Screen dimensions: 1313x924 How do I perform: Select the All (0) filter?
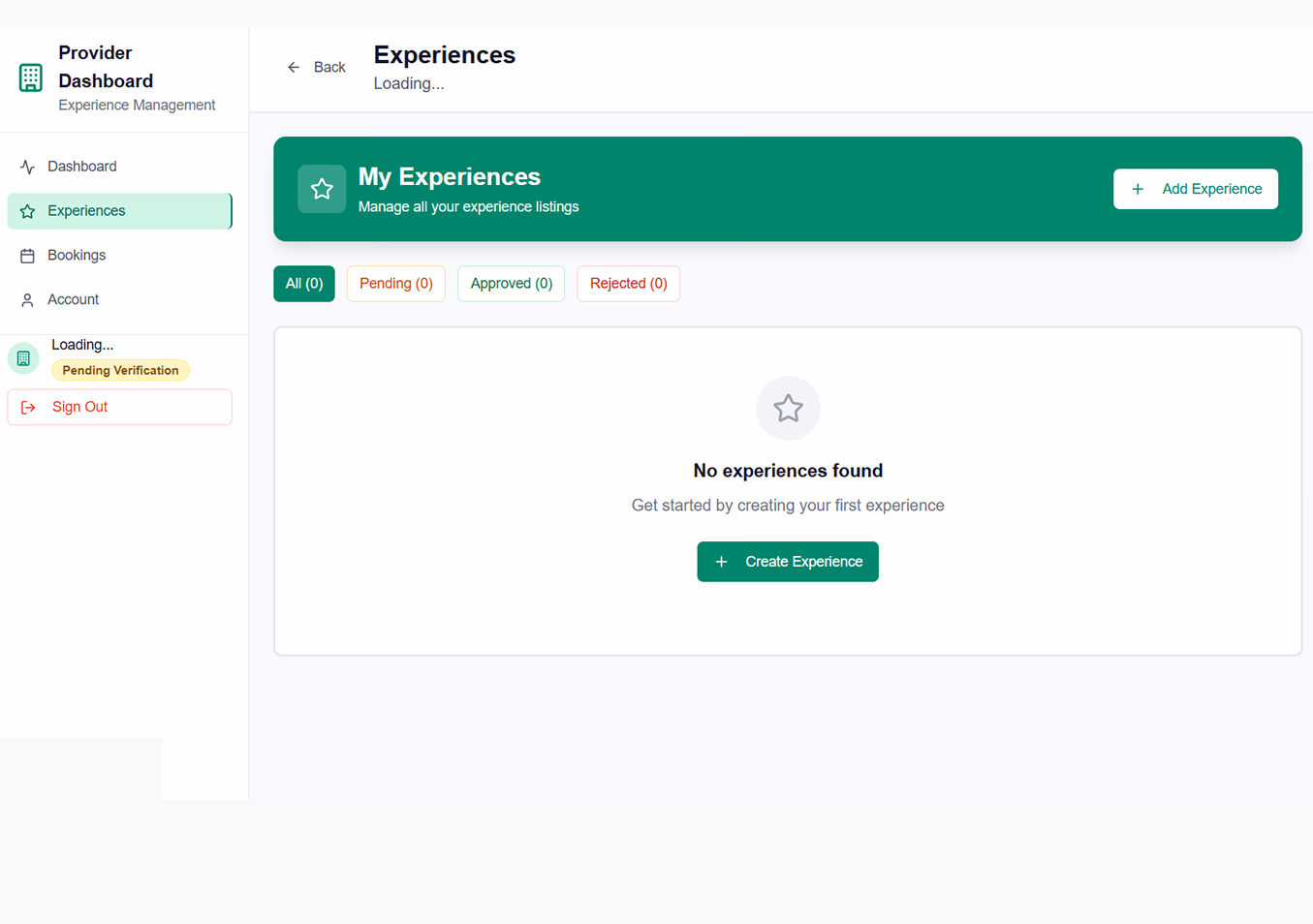click(303, 283)
